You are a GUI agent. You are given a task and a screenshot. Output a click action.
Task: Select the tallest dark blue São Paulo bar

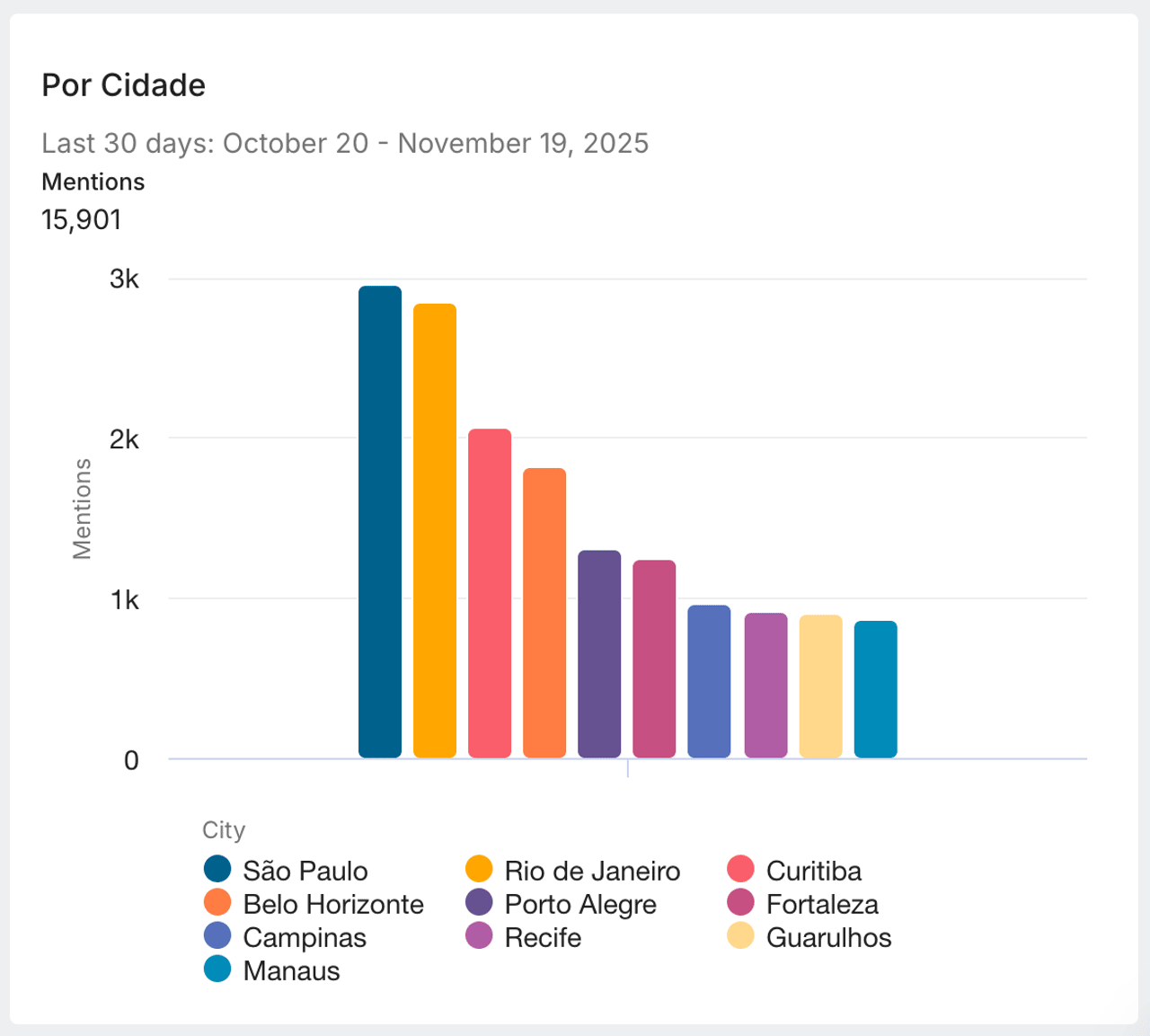(380, 521)
